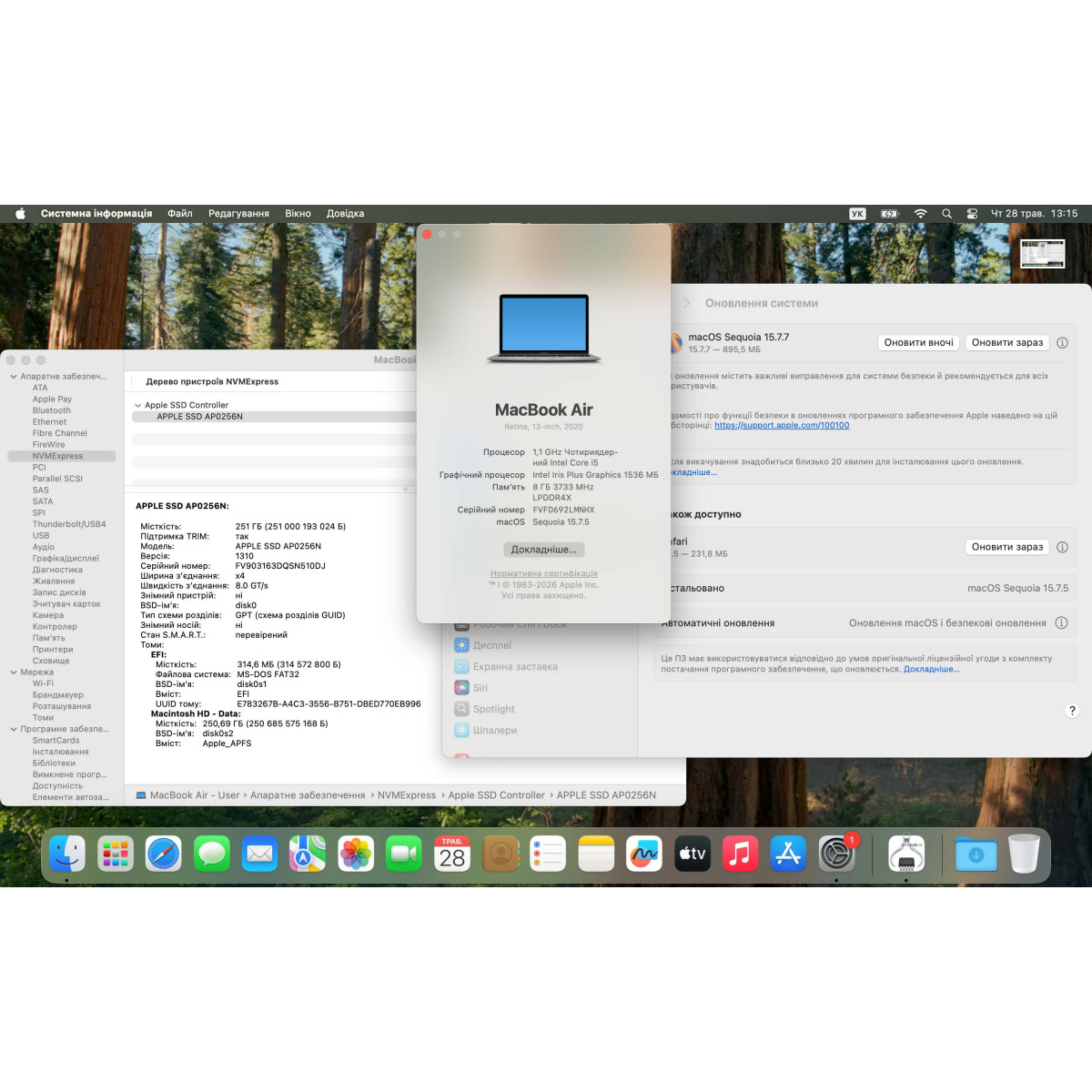This screenshot has height=1092, width=1092.
Task: Select NVMExpress in sidebar
Action: [62, 456]
